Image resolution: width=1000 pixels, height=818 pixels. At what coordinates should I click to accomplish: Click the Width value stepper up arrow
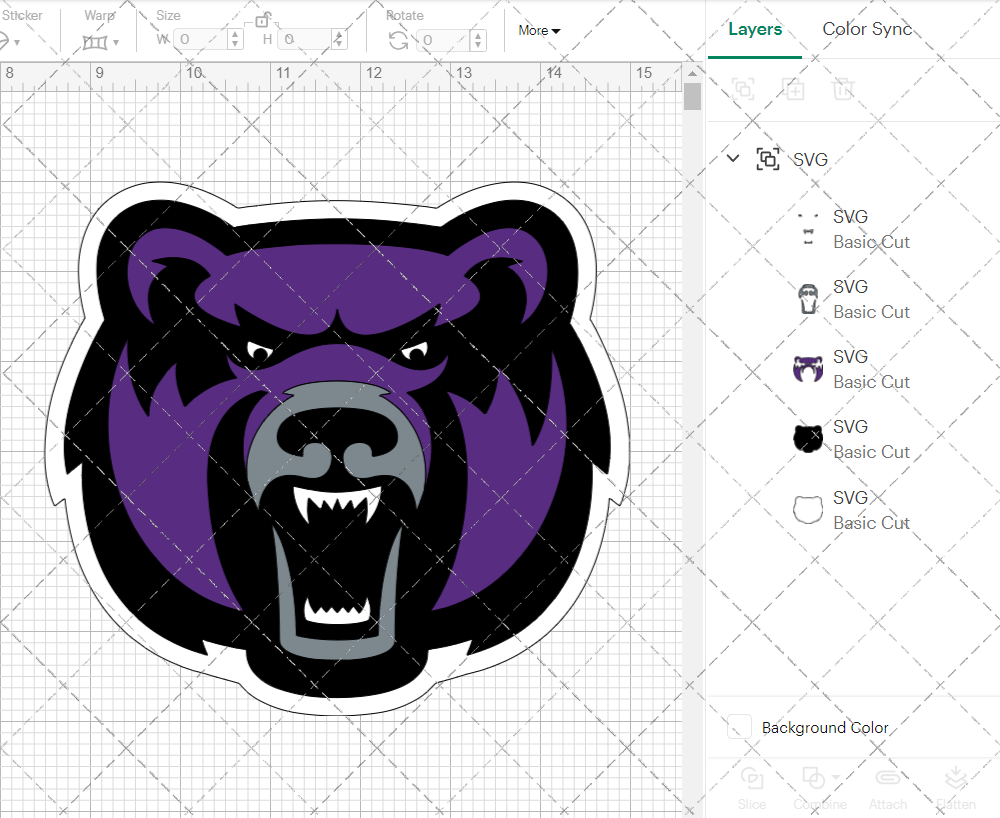coord(234,34)
